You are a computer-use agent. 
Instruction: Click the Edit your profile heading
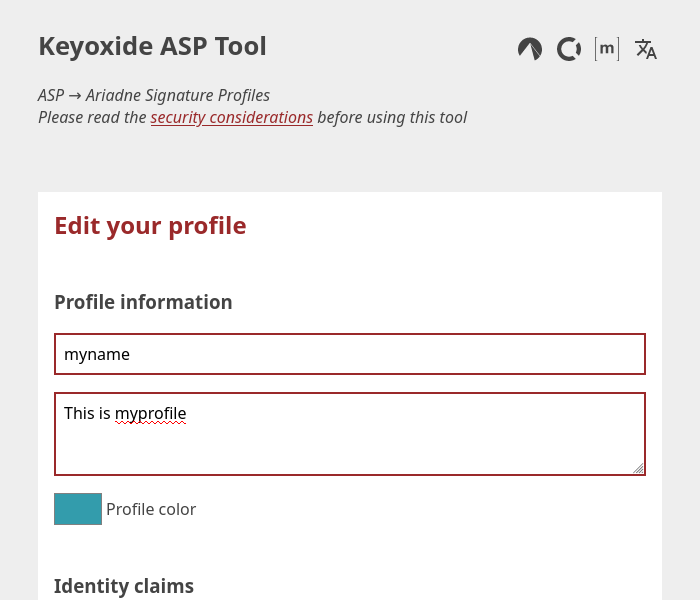coord(150,226)
